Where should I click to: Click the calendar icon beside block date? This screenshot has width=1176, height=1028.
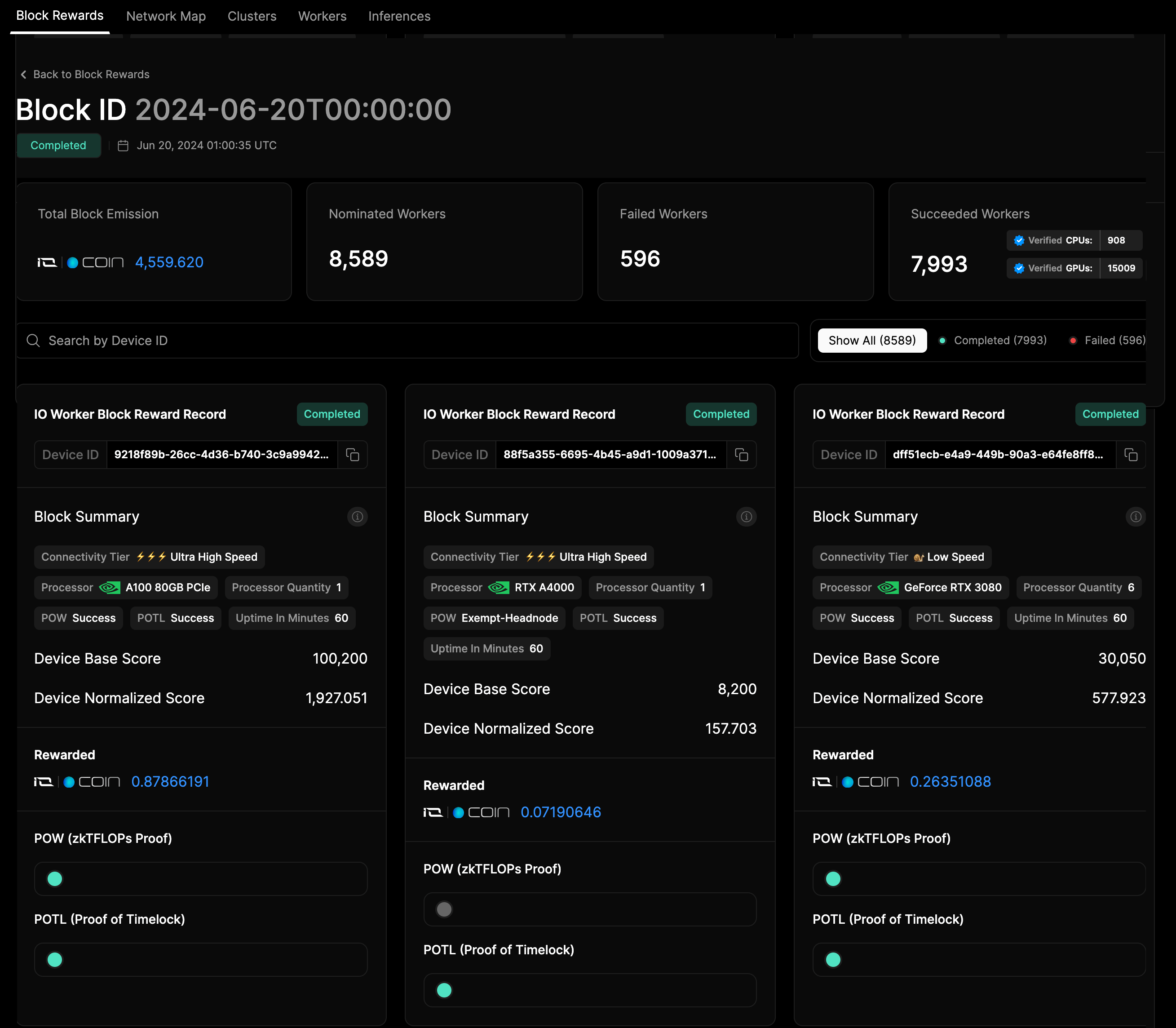coord(123,146)
